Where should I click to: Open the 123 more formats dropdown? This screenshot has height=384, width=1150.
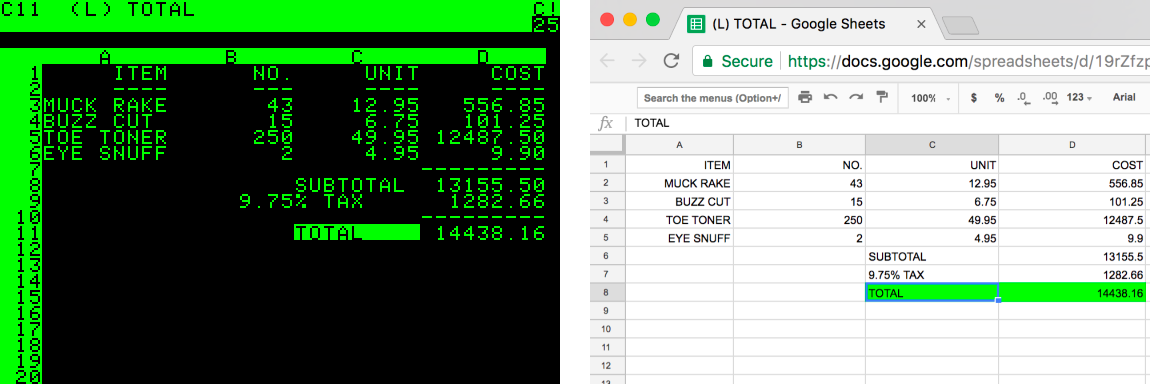click(1079, 97)
